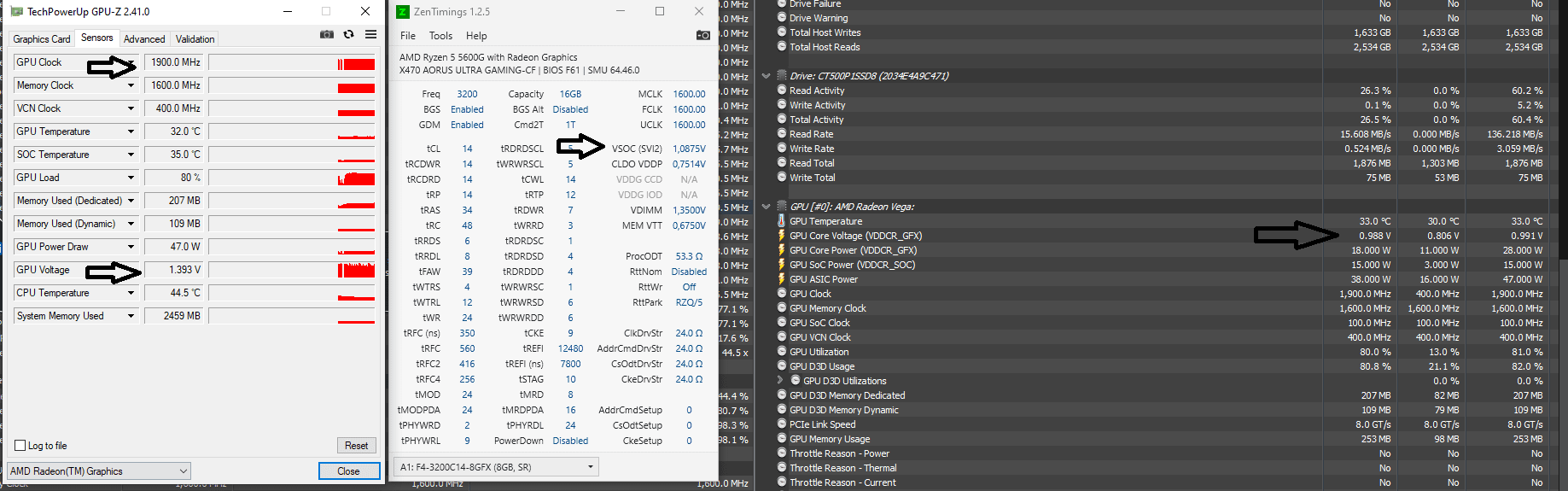Viewport: 1568px width, 491px height.
Task: Click the thermometer icon beside GPU Temperature in HWiNFO
Action: (x=781, y=221)
